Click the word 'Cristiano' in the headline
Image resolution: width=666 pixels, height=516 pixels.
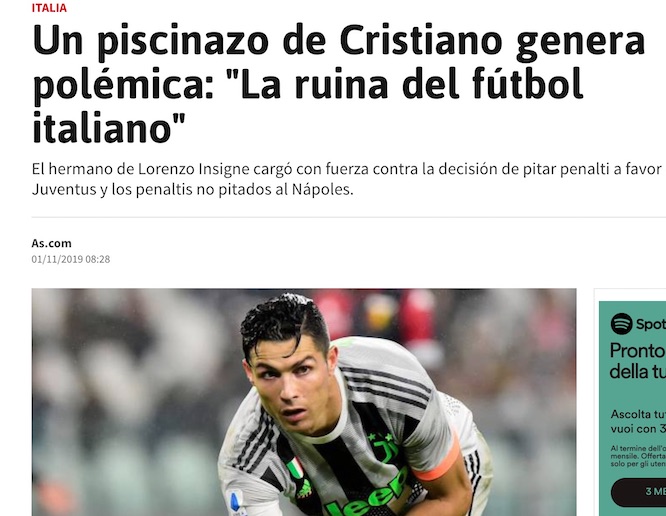[x=421, y=40]
